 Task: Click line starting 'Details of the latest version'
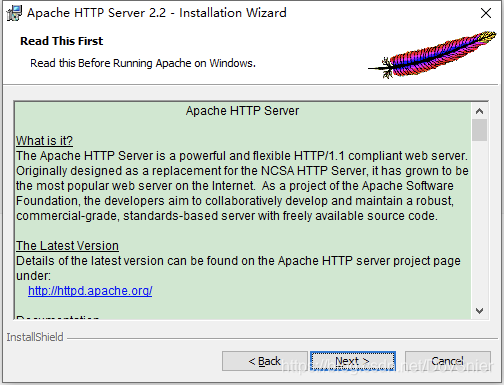[238, 261]
